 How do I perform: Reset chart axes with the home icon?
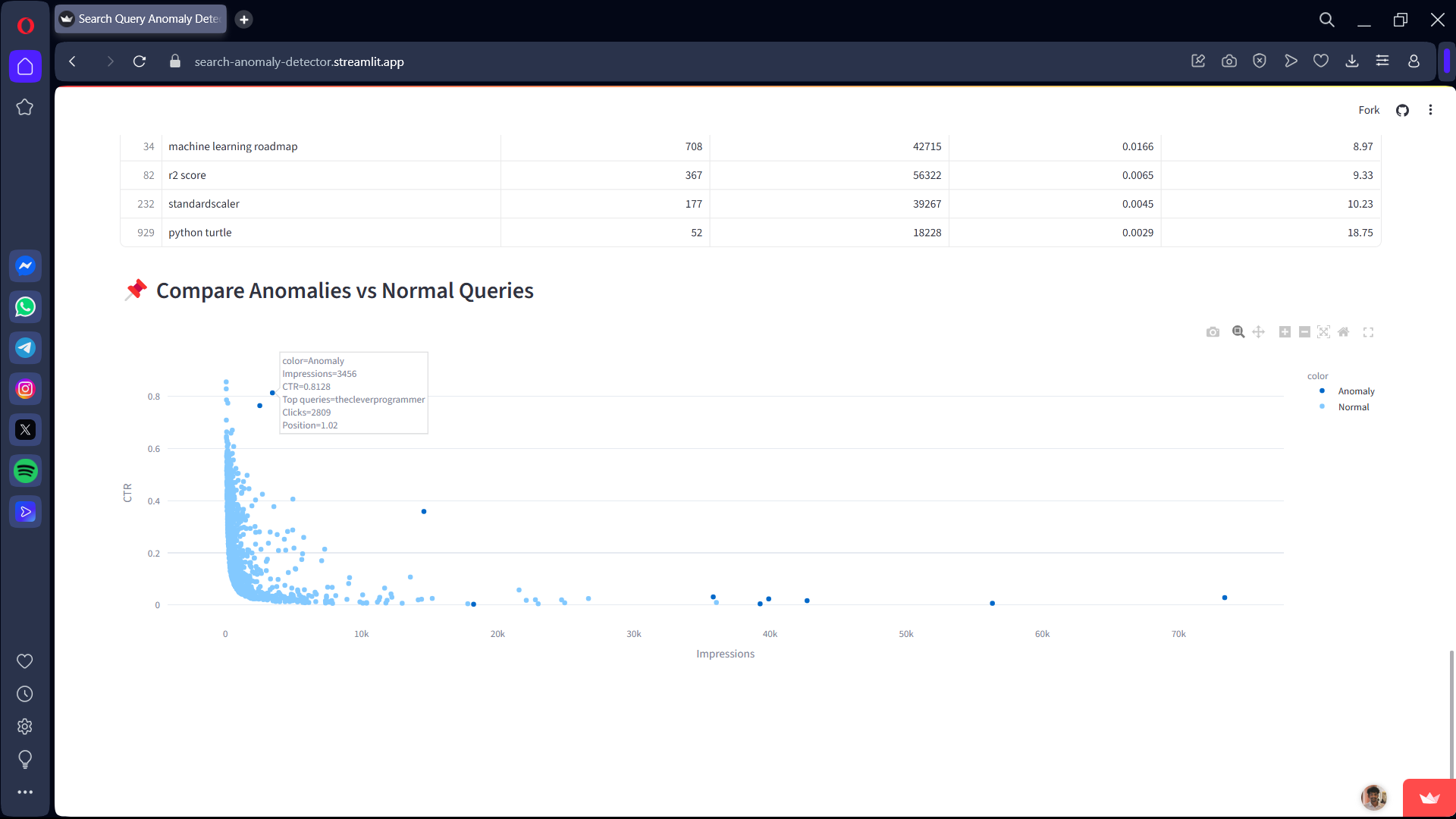(x=1344, y=332)
